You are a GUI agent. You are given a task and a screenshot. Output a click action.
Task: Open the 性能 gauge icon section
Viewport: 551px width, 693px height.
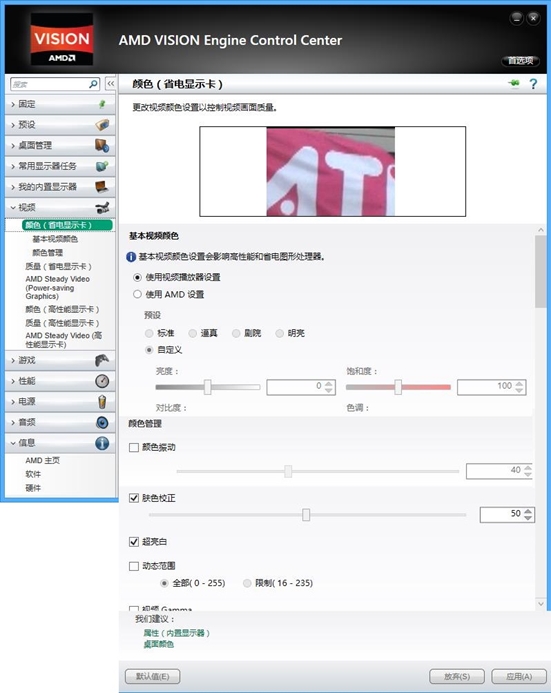[x=102, y=381]
